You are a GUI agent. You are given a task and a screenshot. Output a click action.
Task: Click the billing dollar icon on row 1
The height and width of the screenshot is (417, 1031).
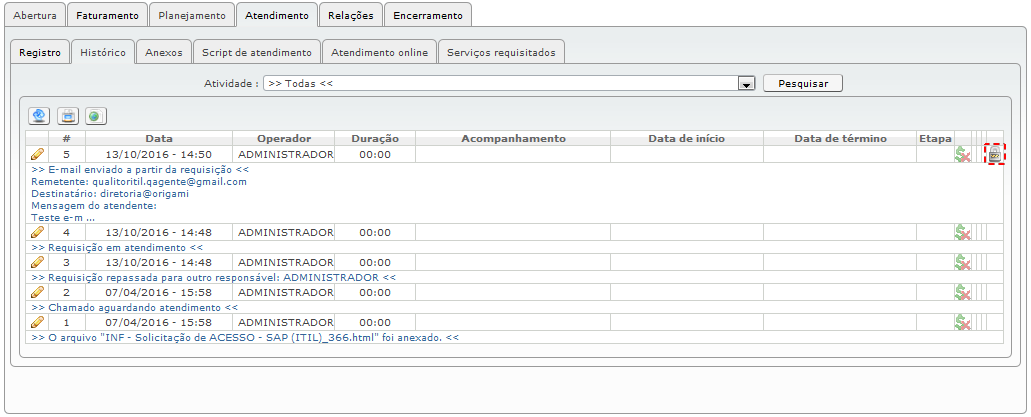coord(963,322)
